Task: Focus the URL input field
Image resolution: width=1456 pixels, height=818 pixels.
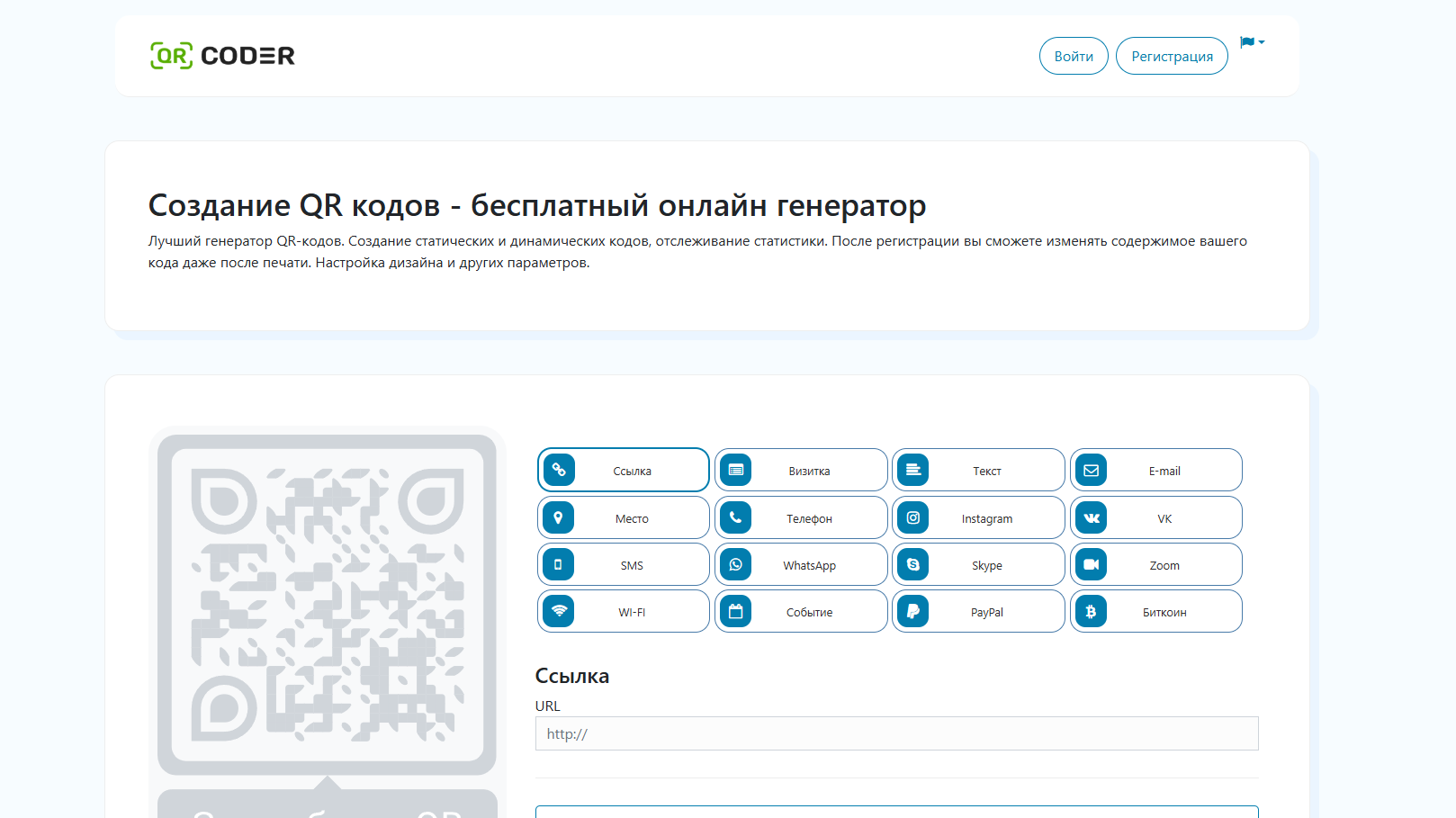Action: [x=896, y=733]
